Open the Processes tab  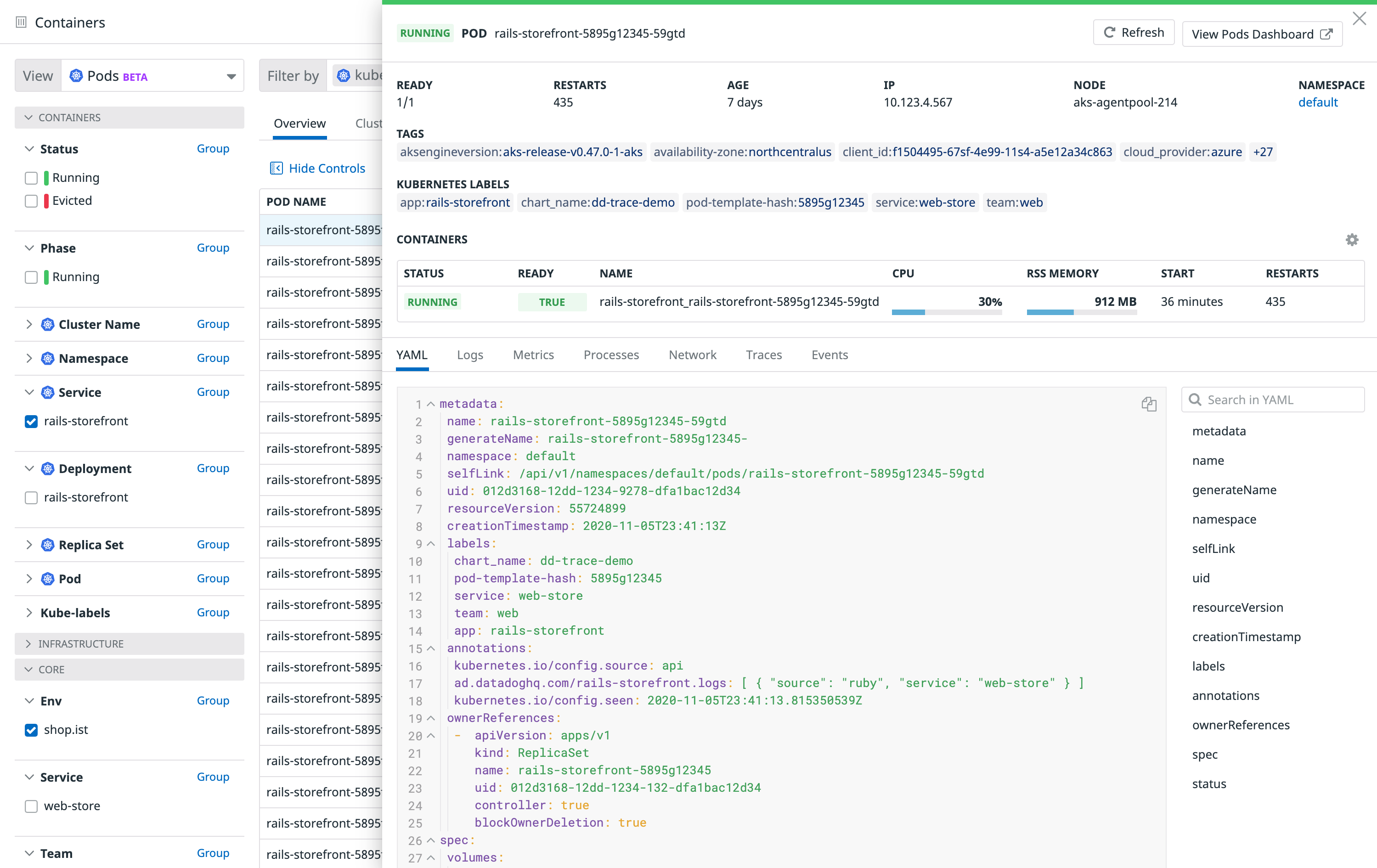coord(611,355)
